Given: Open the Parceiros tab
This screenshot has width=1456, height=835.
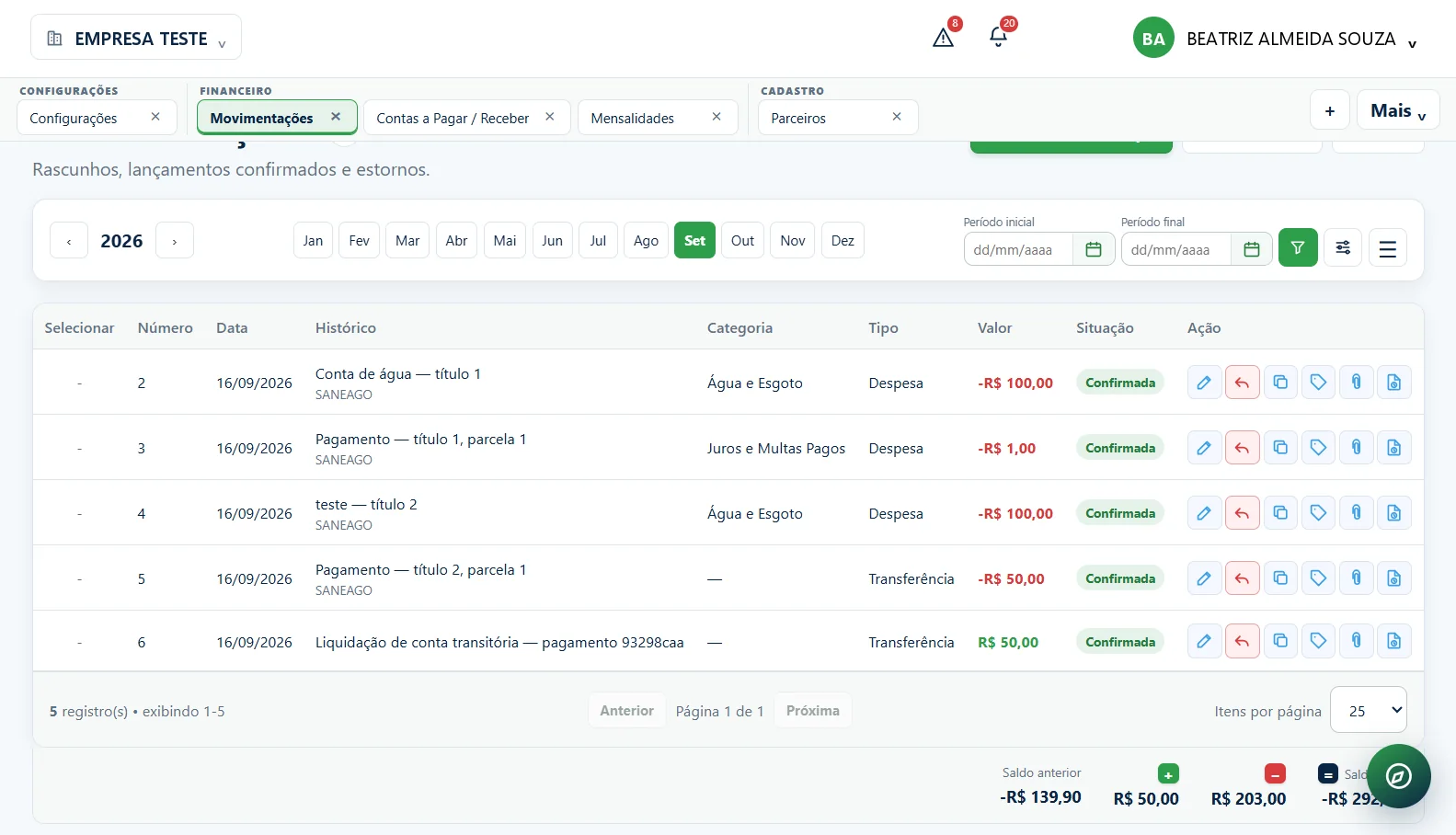Looking at the screenshot, I should (798, 119).
